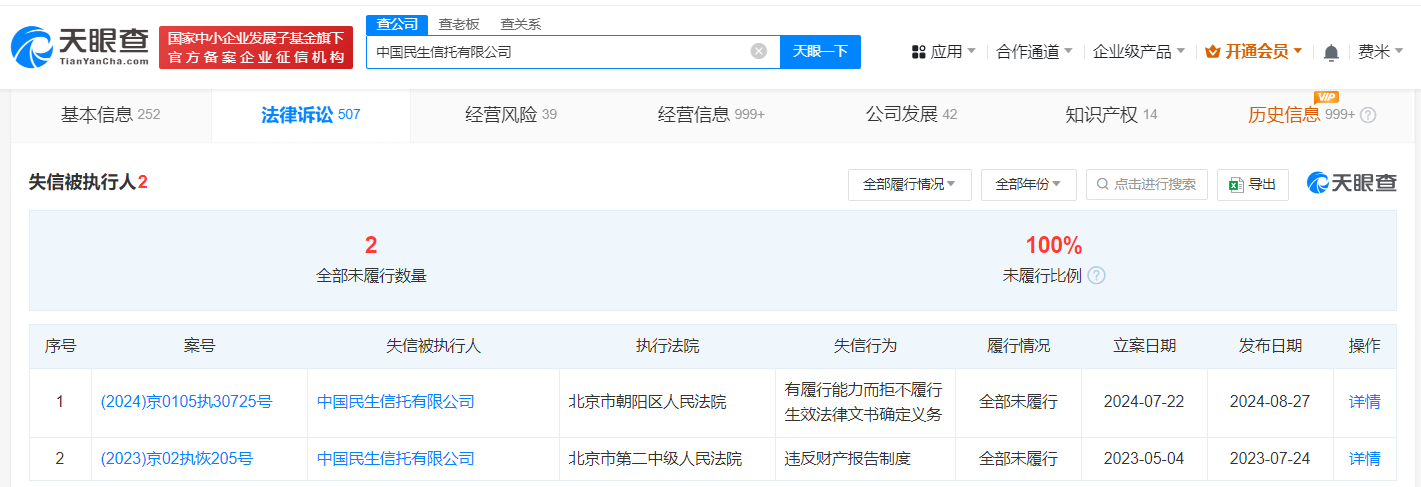Click the 点击进行搜索 table search field
1421x487 pixels.
tap(1146, 184)
